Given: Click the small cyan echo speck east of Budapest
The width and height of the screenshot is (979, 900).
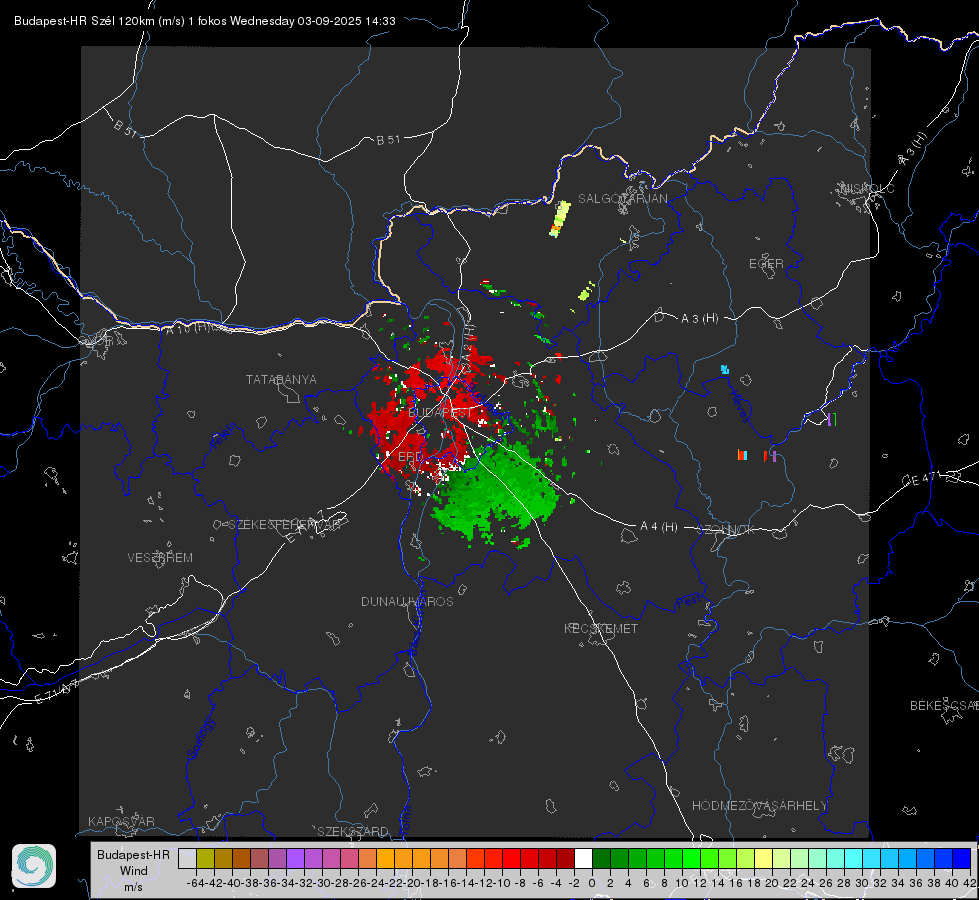Looking at the screenshot, I should (x=724, y=370).
